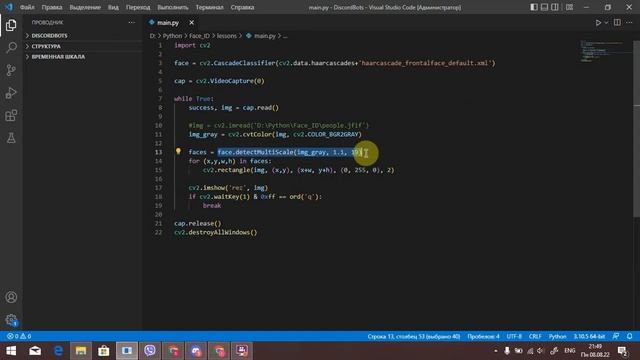Open the Manage gear icon
Screen dimensions: 640x360
pos(11,320)
